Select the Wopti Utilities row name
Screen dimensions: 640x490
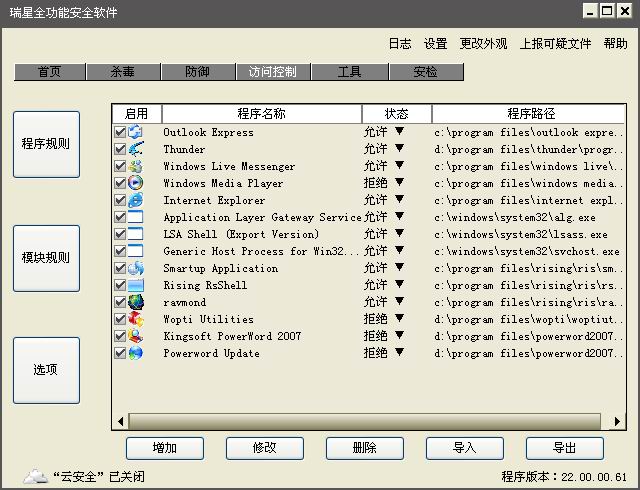[x=209, y=319]
